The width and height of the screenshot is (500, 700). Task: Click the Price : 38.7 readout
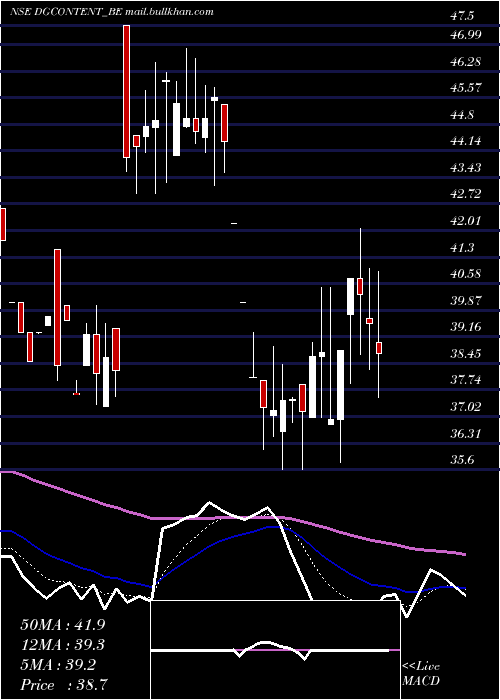(x=63, y=685)
